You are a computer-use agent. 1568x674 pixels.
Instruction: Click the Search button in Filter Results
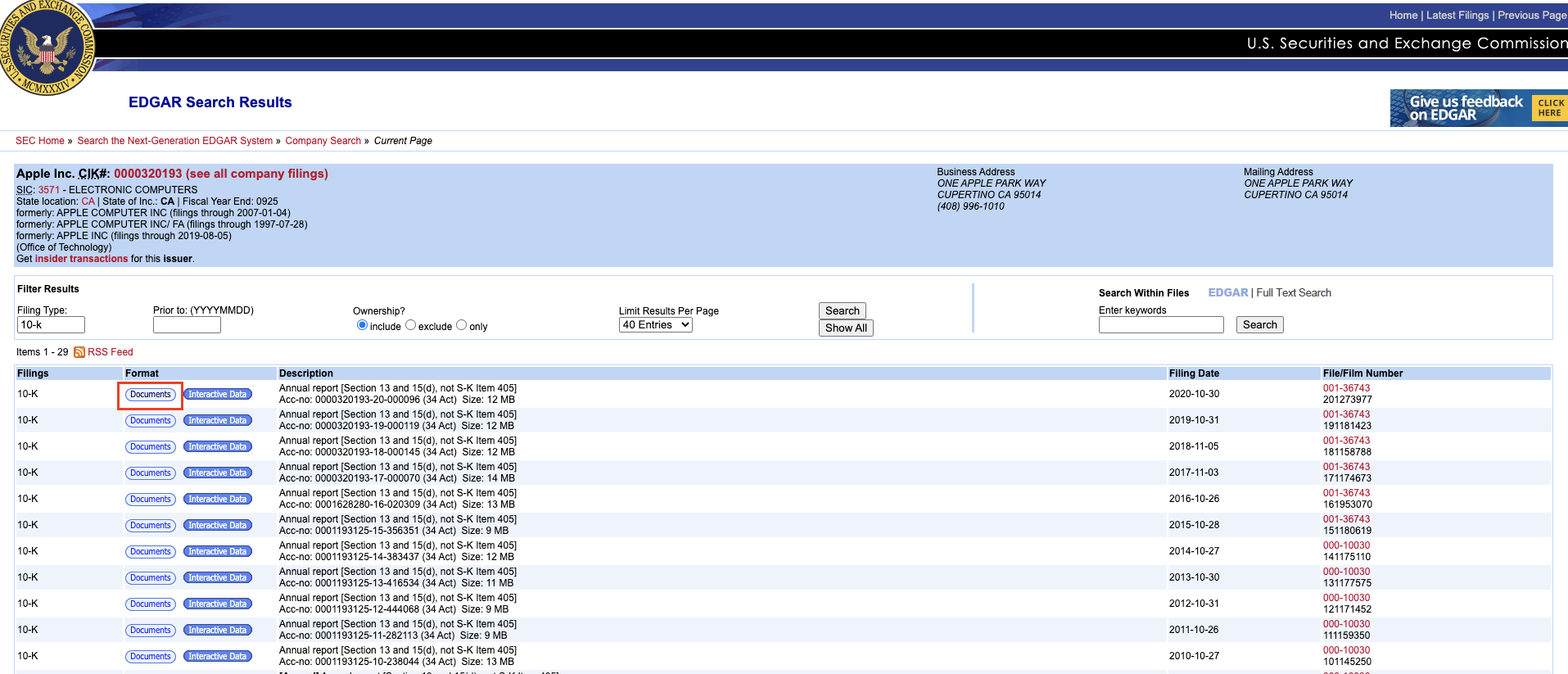[843, 311]
